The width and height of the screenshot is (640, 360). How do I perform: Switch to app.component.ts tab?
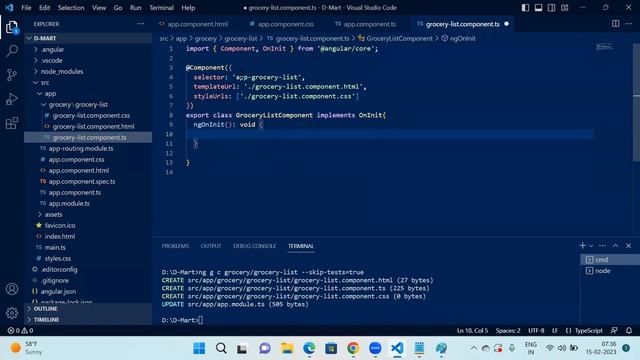(x=370, y=24)
